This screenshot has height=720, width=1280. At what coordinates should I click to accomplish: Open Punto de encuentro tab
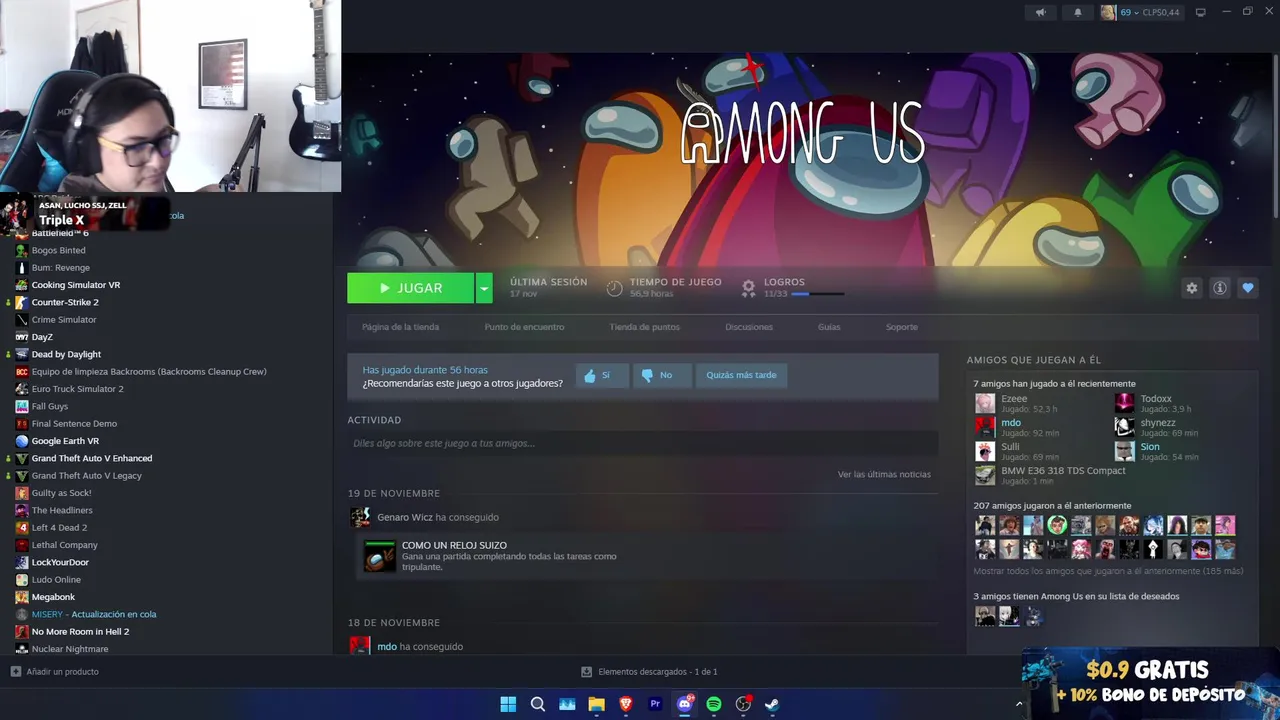click(524, 327)
